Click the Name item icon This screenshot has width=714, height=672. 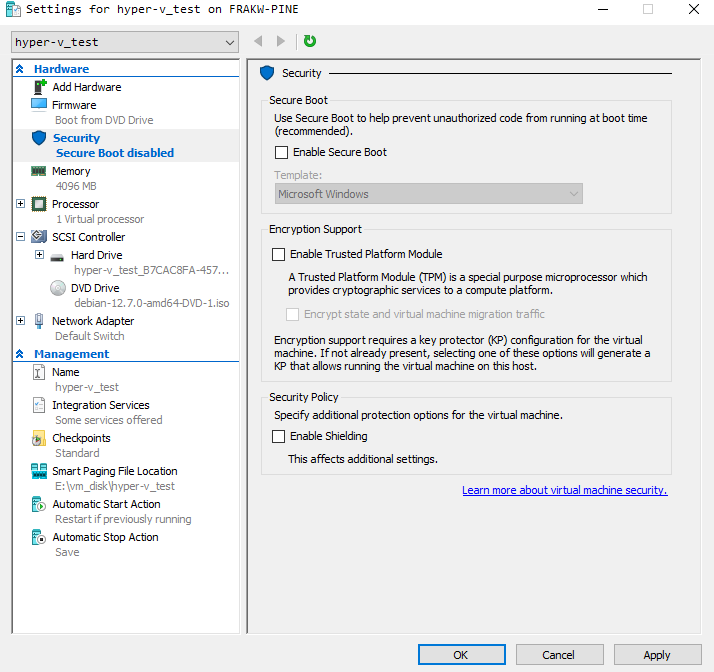[x=39, y=372]
